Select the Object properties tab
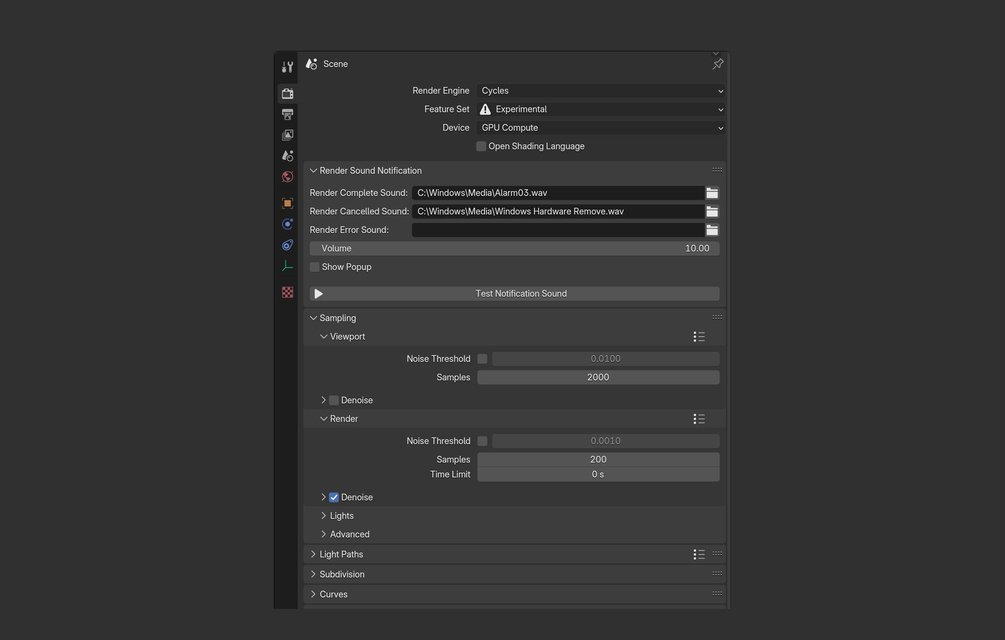Image resolution: width=1005 pixels, height=640 pixels. coord(288,203)
